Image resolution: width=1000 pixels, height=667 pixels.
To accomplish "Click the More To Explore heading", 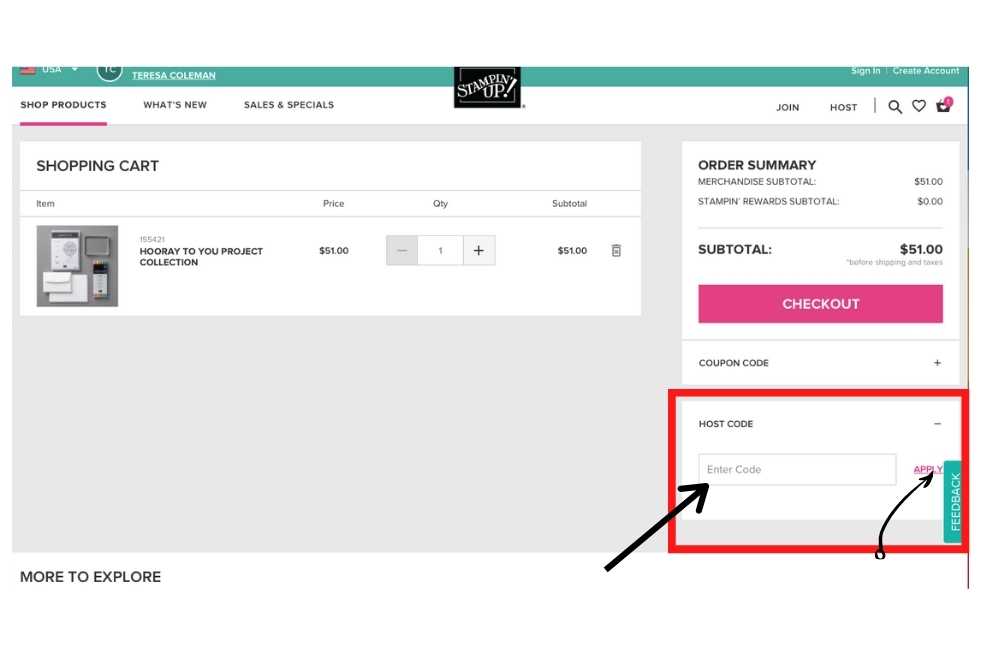I will click(x=91, y=577).
